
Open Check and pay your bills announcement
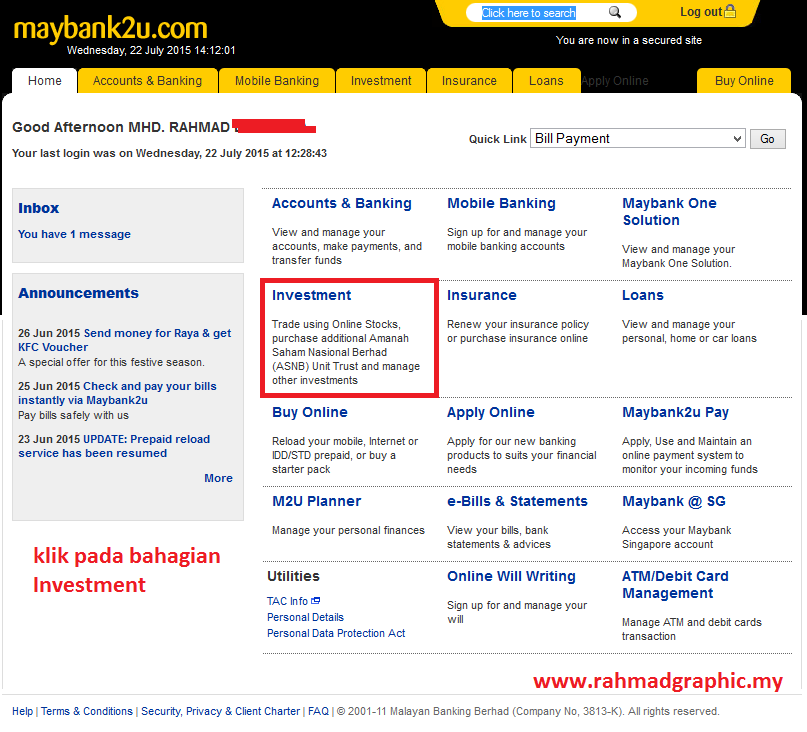click(117, 393)
